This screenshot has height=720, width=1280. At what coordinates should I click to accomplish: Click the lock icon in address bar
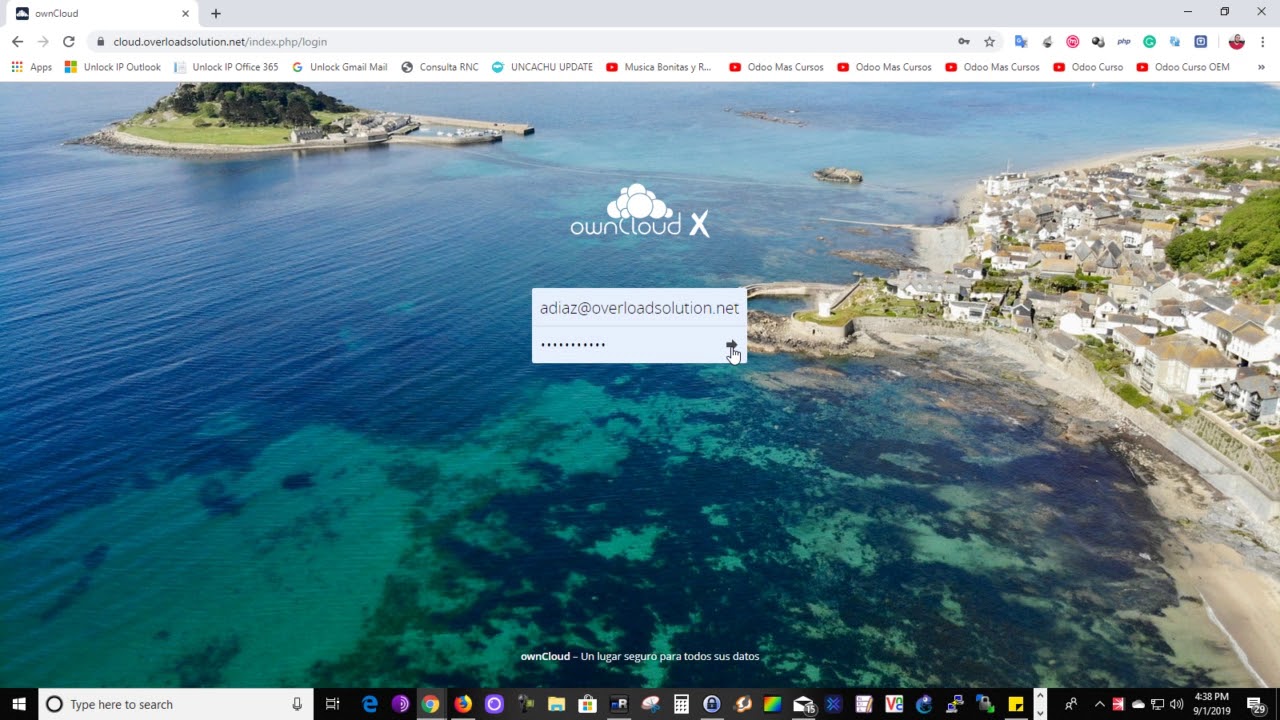(100, 42)
